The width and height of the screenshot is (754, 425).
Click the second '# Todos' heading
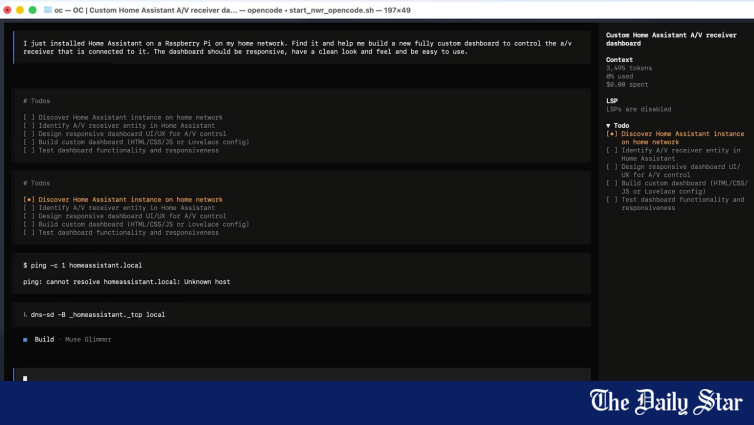(37, 183)
